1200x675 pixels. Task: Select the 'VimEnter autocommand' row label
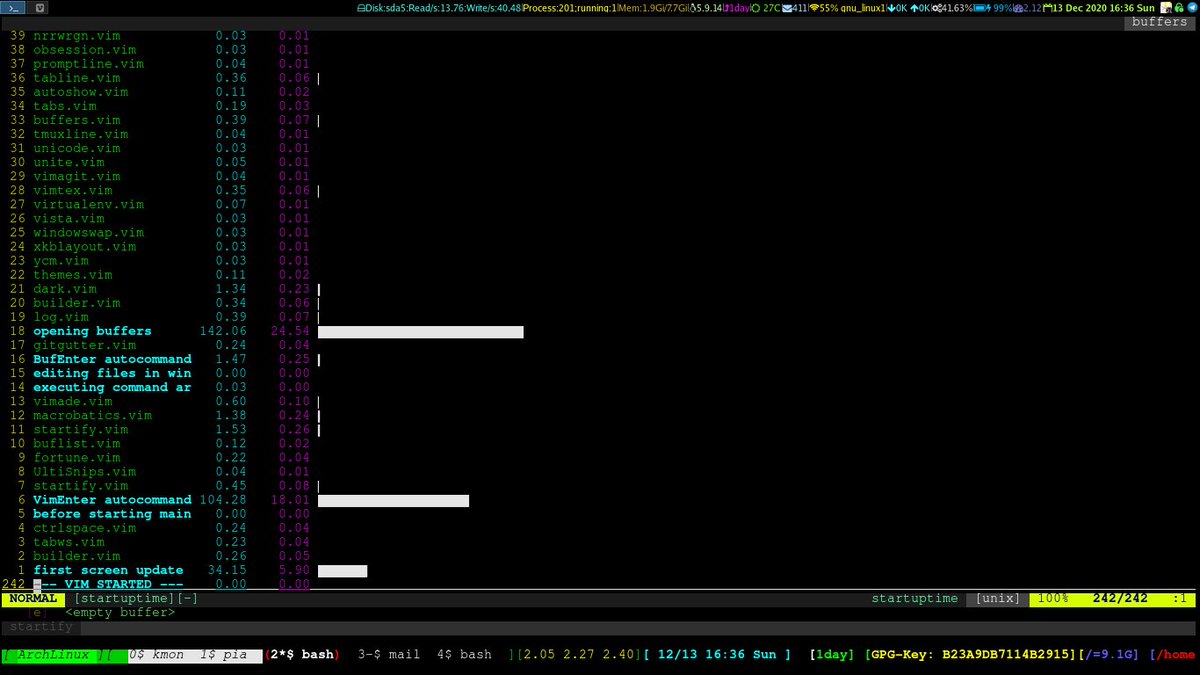click(112, 500)
